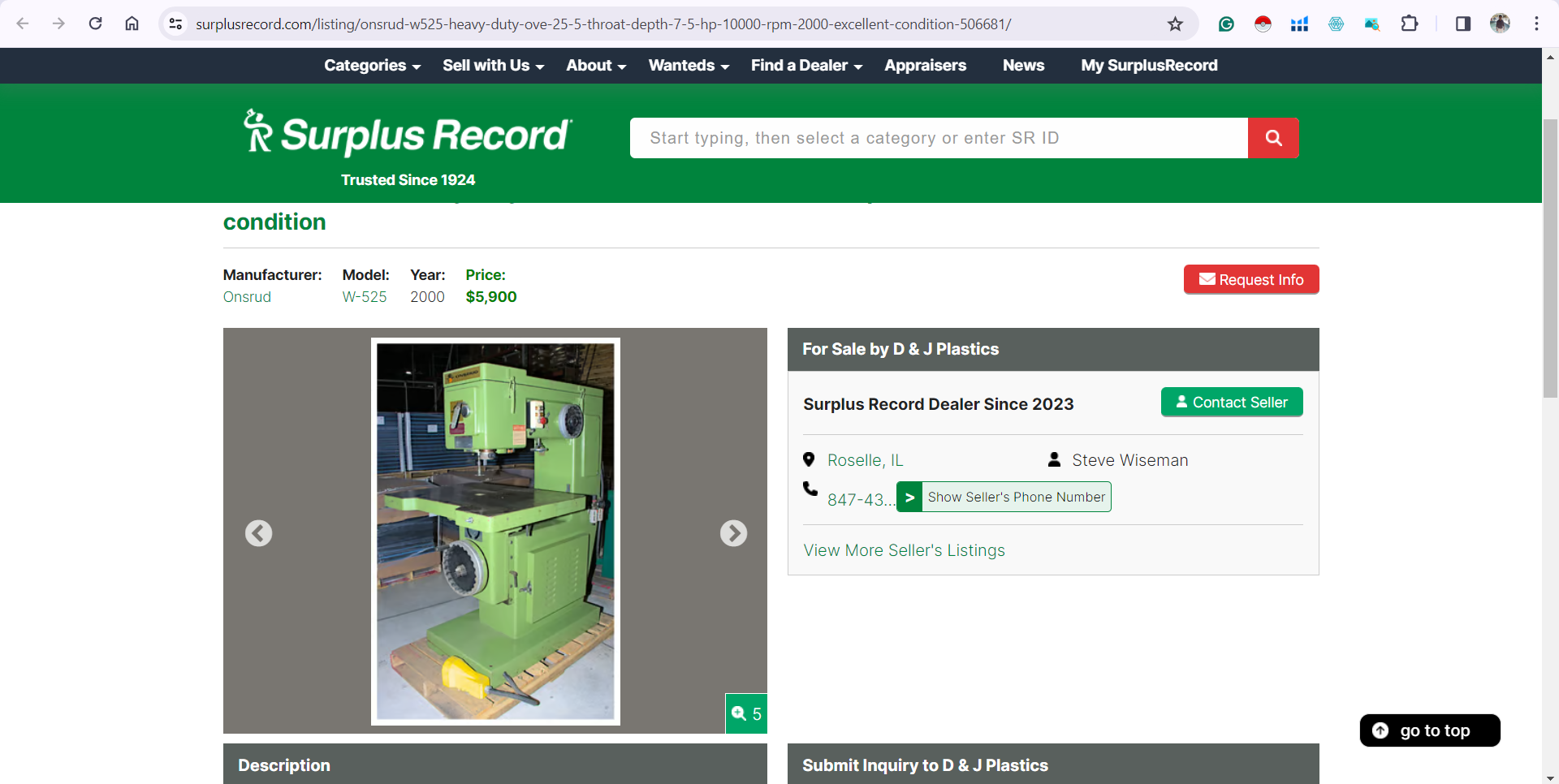The height and width of the screenshot is (784, 1559).
Task: Click the red search magnifier button
Action: click(1273, 138)
